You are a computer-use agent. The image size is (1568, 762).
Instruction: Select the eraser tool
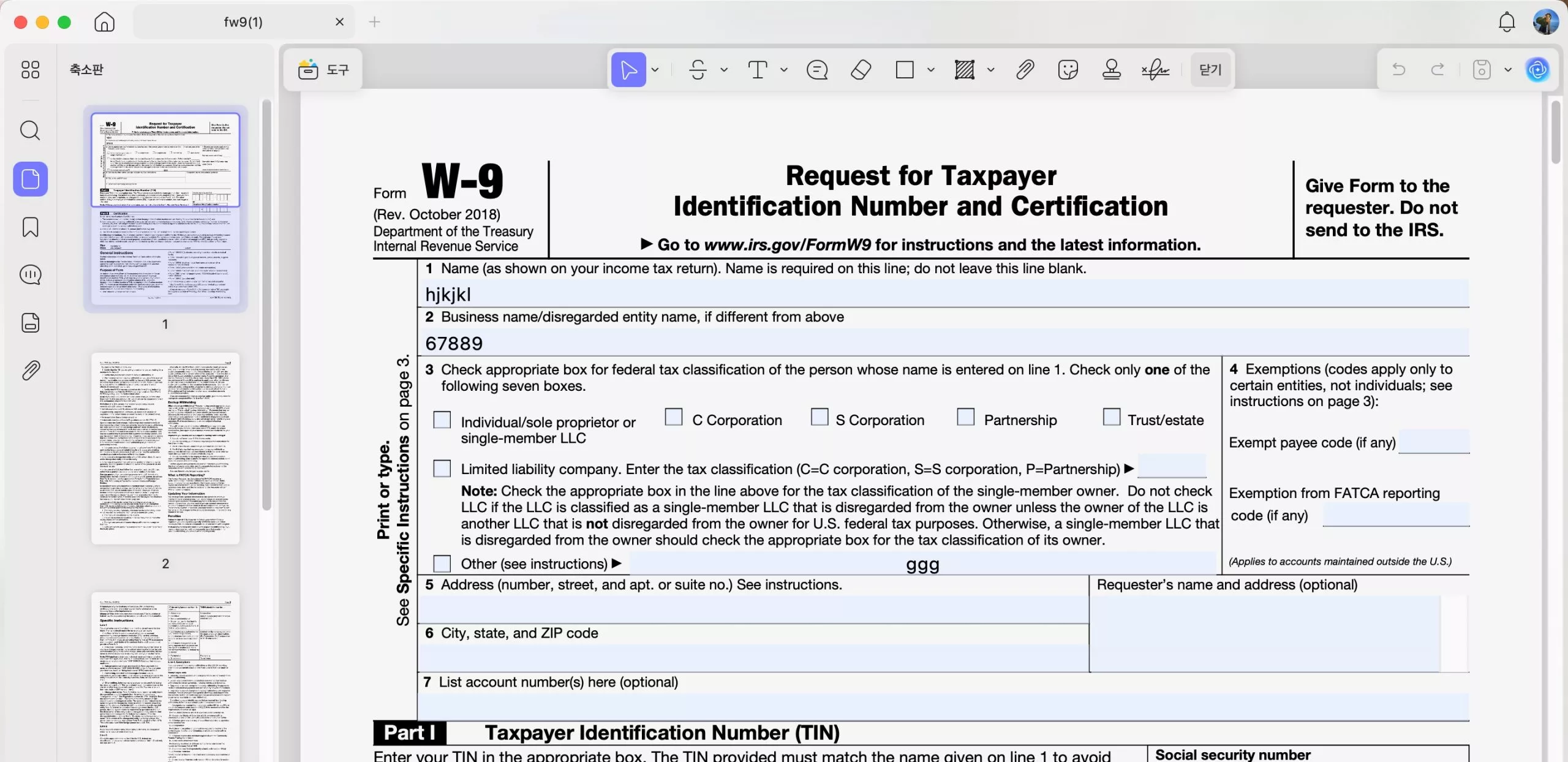click(861, 70)
